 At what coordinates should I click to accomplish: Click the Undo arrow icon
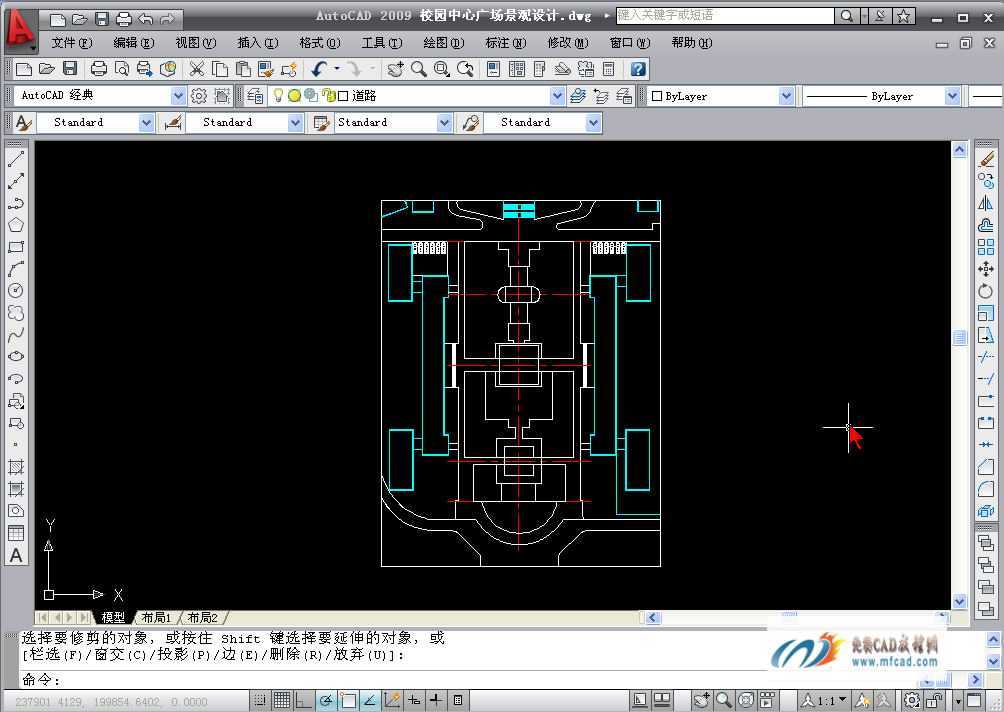coord(319,69)
